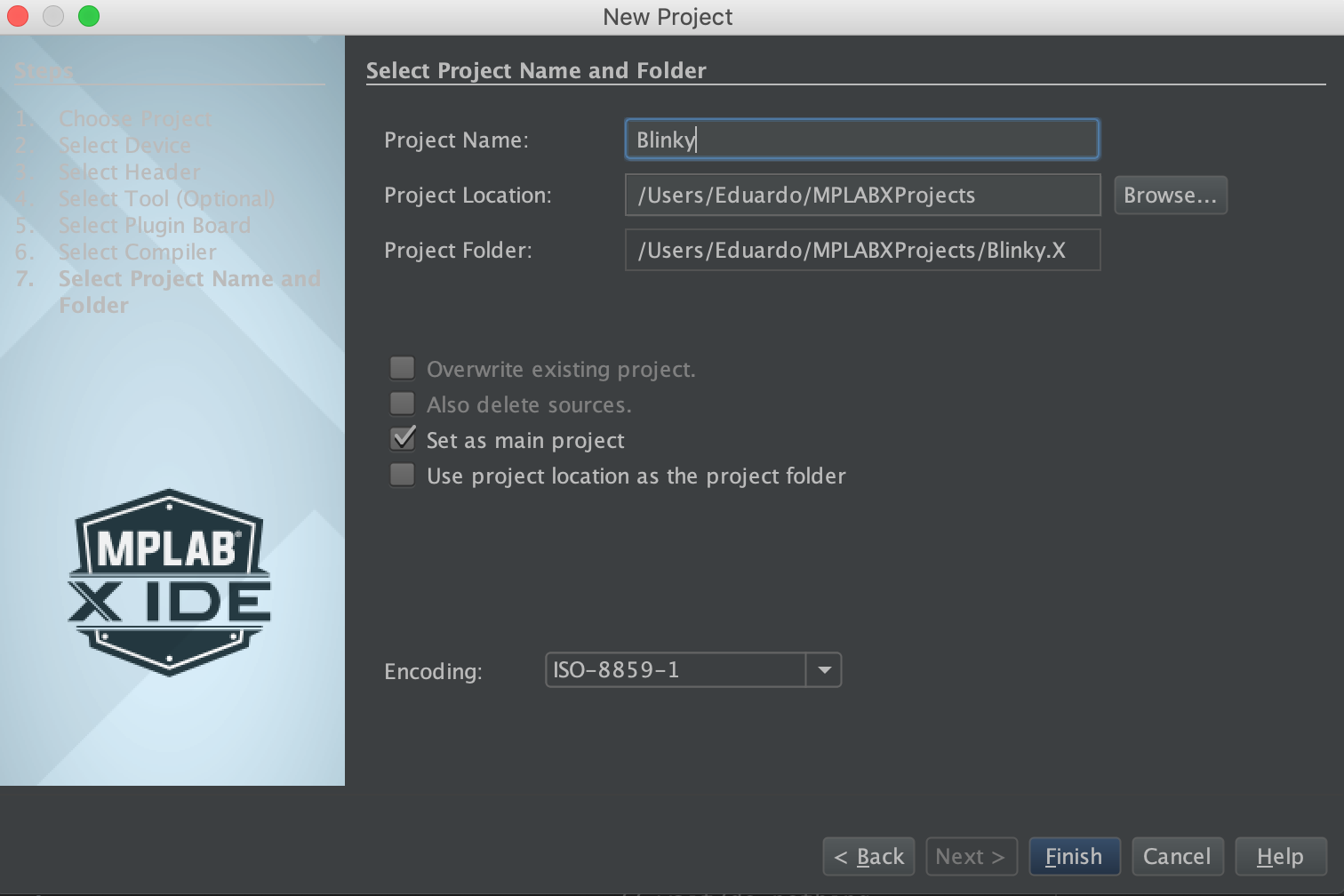This screenshot has width=1344, height=896.
Task: Enable Overwrite existing project checkbox
Action: tap(403, 368)
